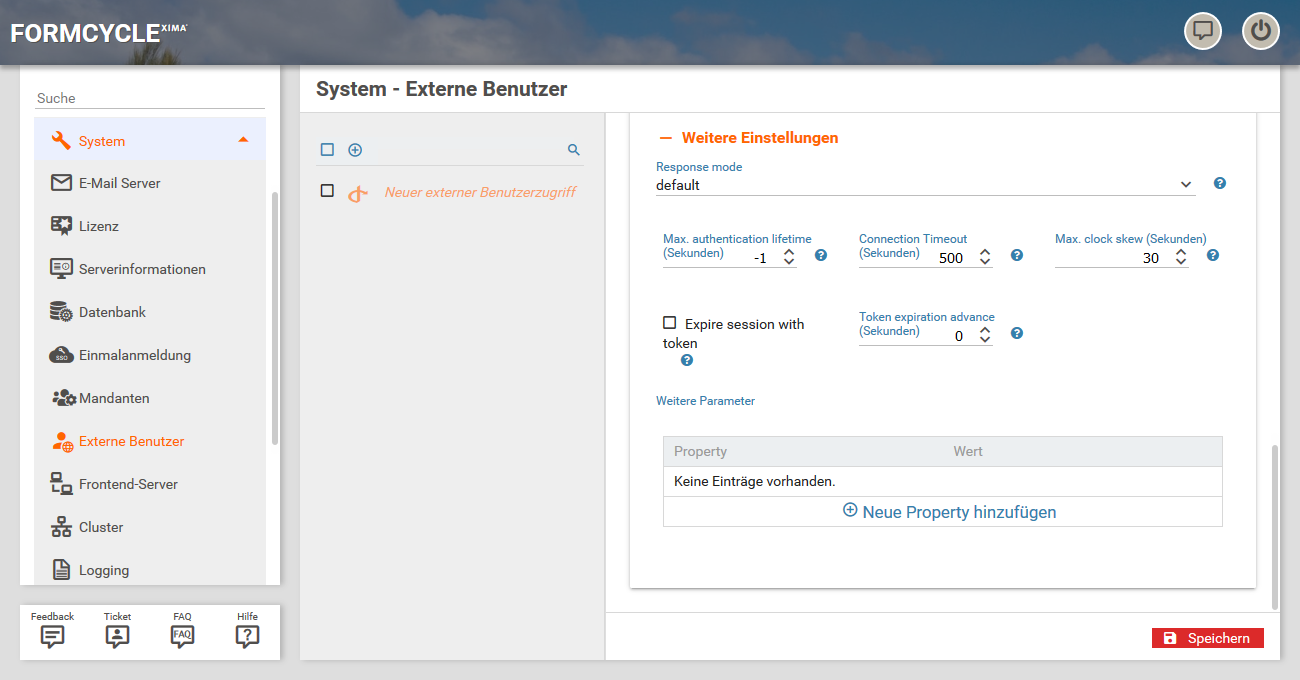Tick checkbox beside Neuer externer Benutzerzugriff

[x=327, y=191]
